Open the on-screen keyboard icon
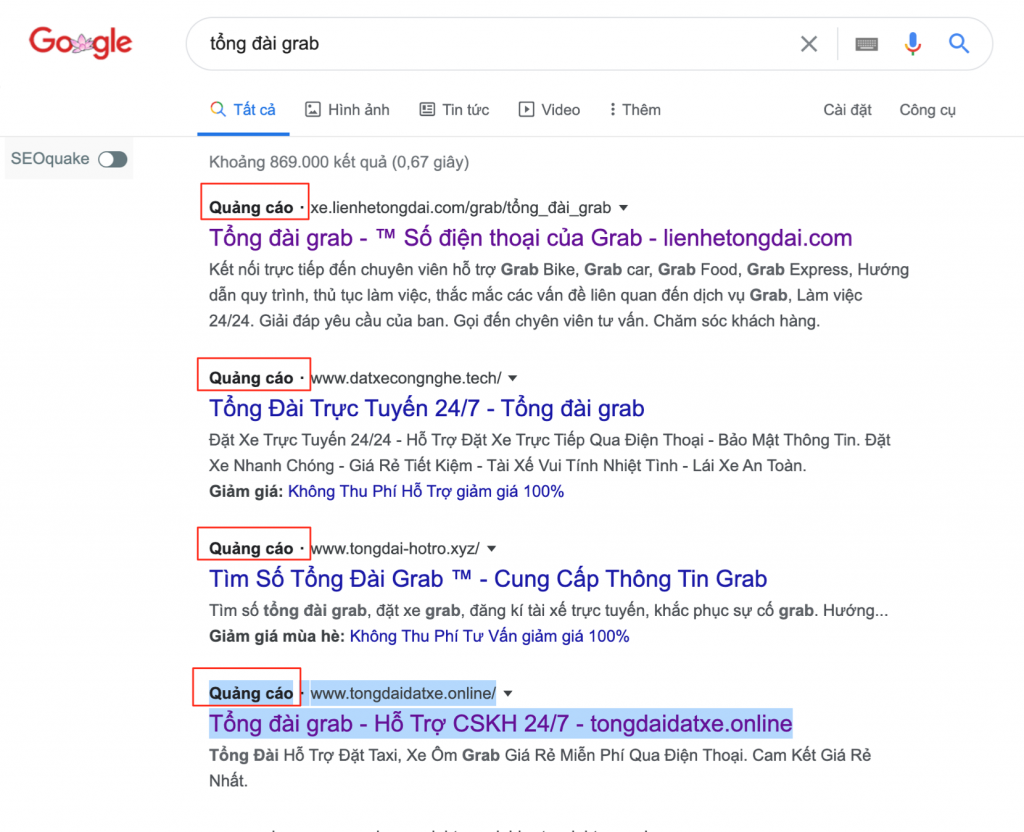Screen dimensions: 1024x832 tap(866, 44)
